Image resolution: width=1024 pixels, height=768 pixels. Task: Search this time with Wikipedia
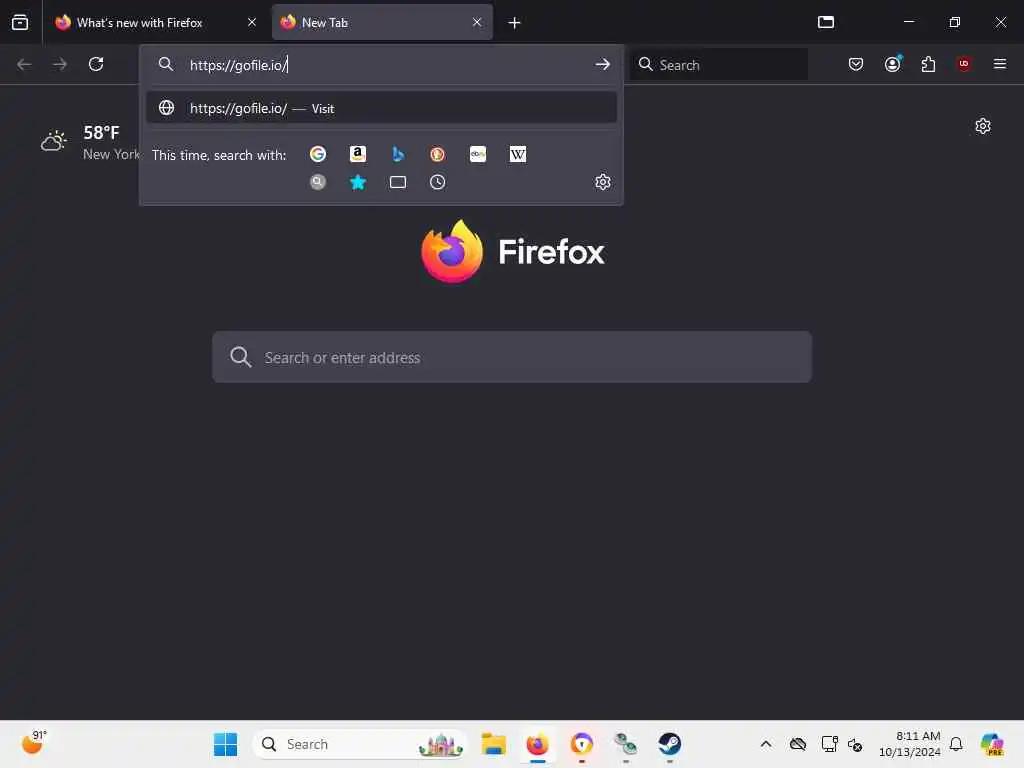tap(518, 154)
